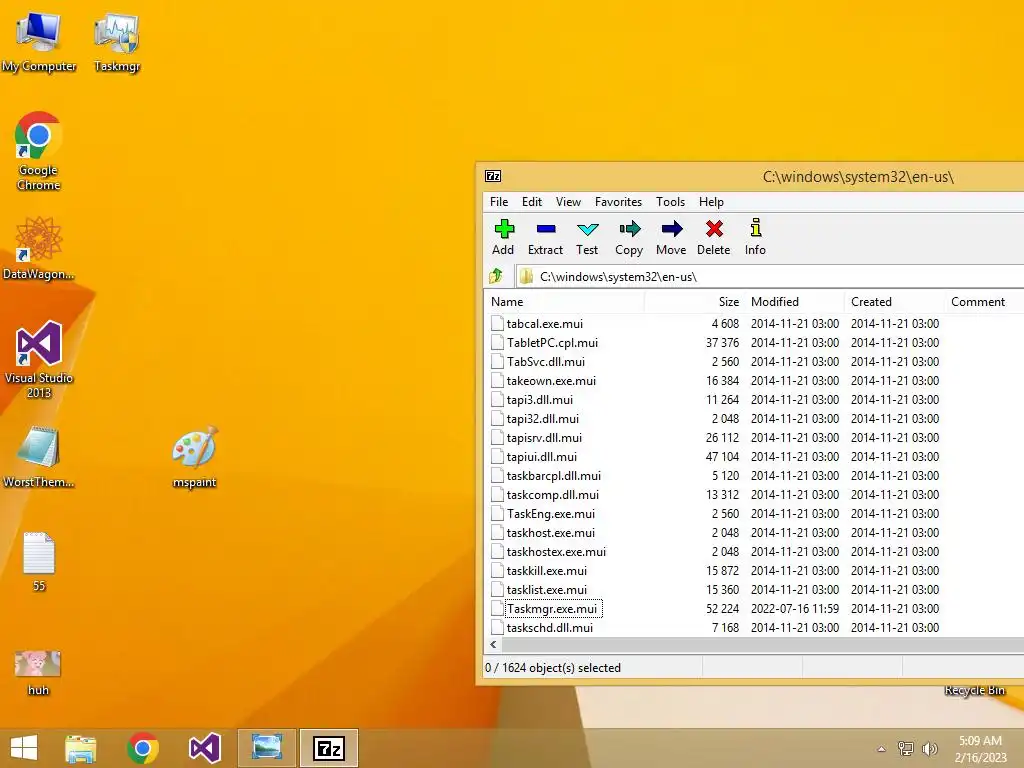Select the WorstThem notepad desktop icon
The width and height of the screenshot is (1024, 768).
39,457
